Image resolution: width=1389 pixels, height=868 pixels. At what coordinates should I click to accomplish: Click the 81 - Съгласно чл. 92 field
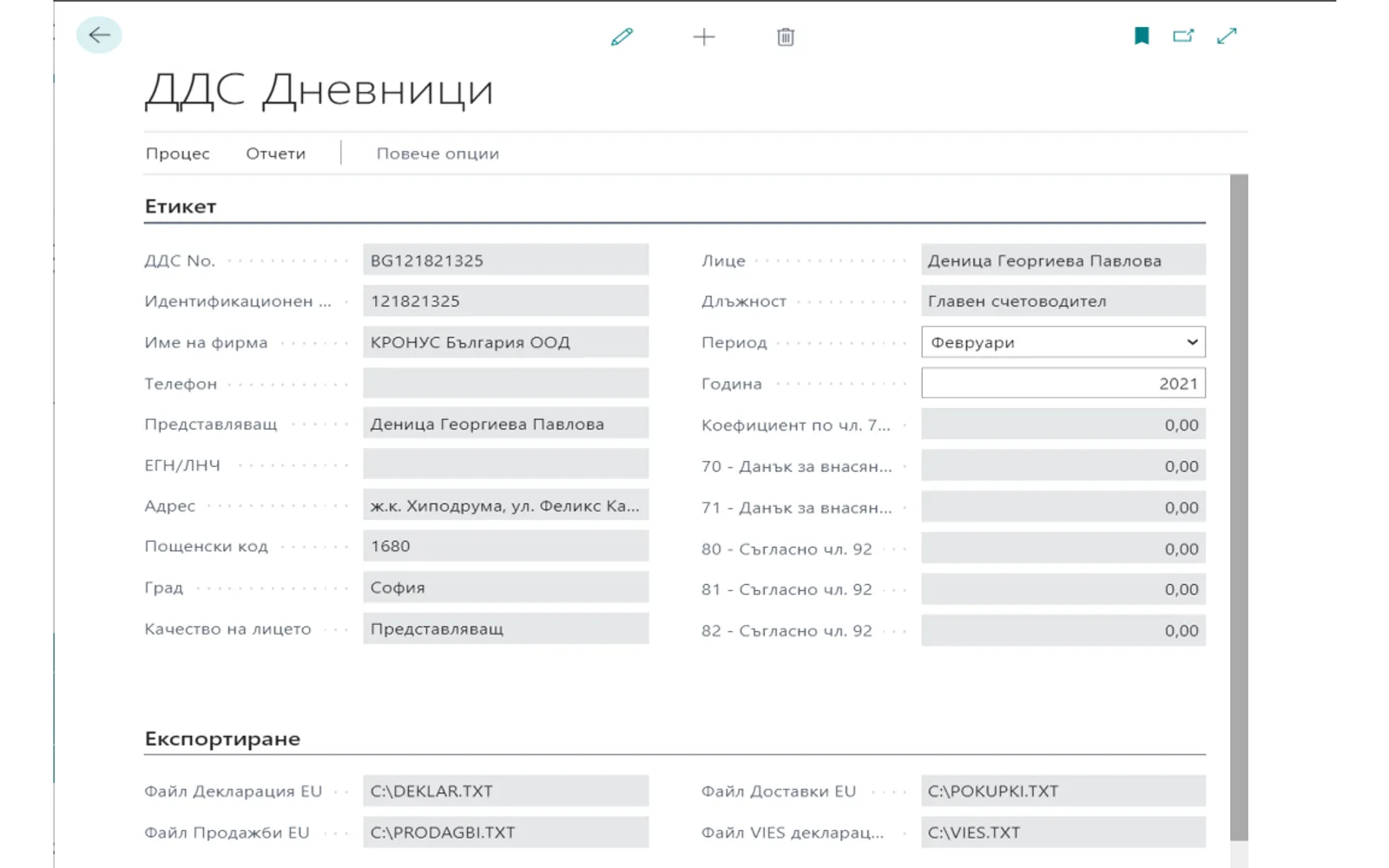click(1063, 589)
